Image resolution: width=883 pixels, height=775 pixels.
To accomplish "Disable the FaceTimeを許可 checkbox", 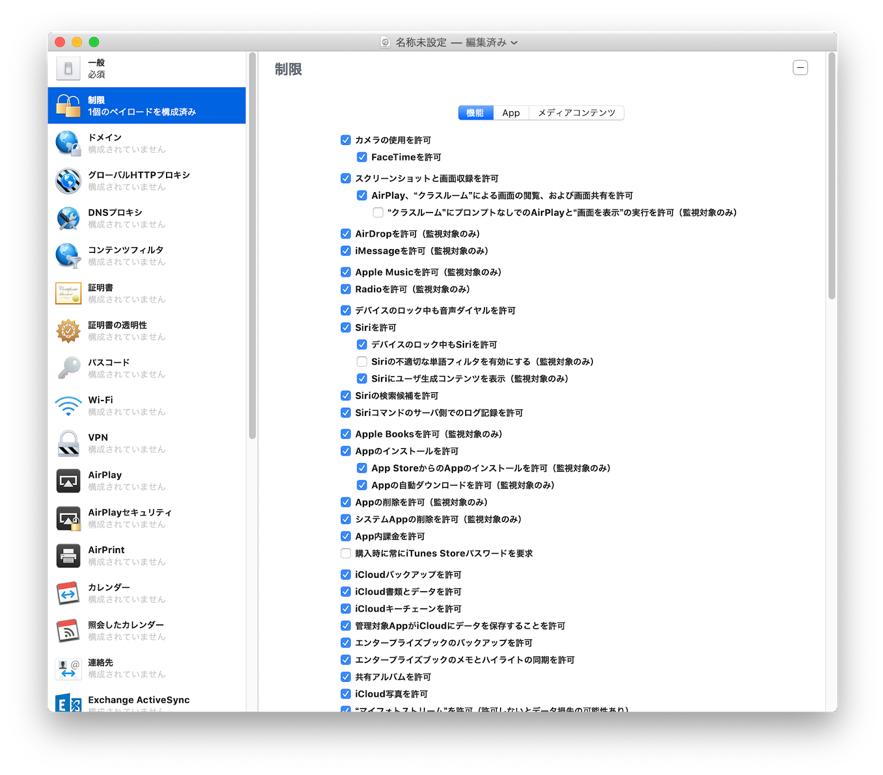I will pyautogui.click(x=363, y=157).
